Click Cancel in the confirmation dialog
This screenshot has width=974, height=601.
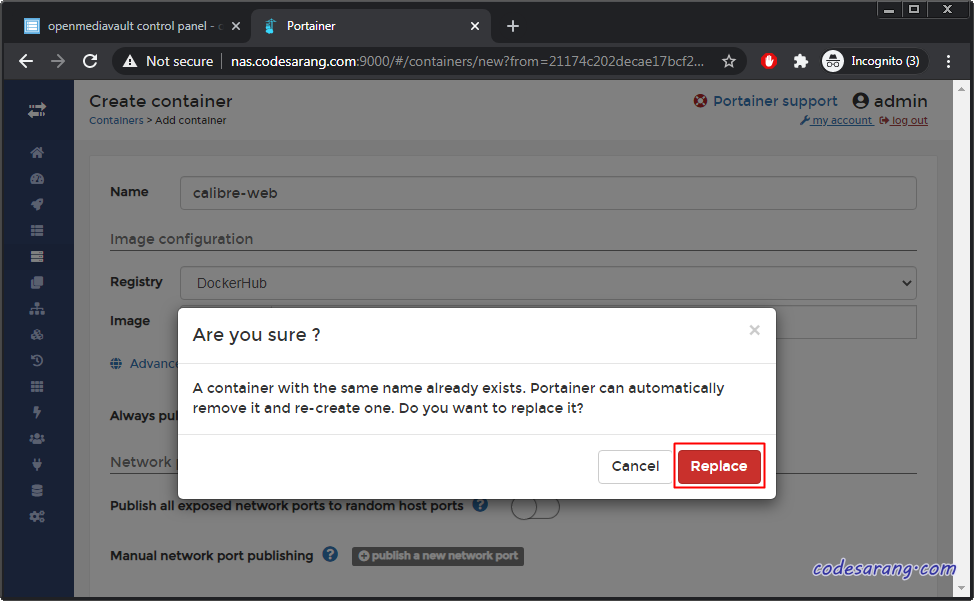(635, 466)
